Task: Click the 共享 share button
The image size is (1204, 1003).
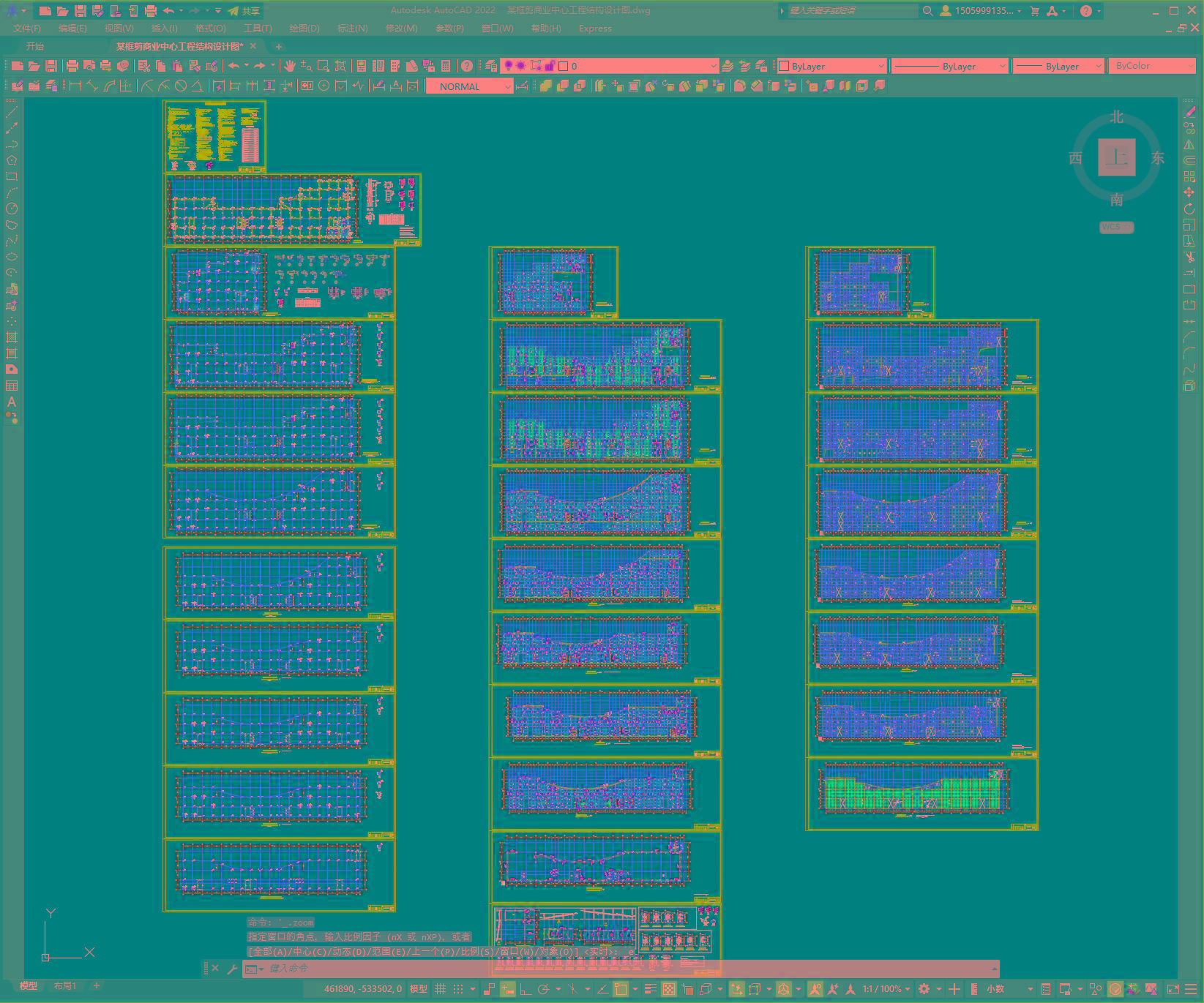Action: coord(244,11)
